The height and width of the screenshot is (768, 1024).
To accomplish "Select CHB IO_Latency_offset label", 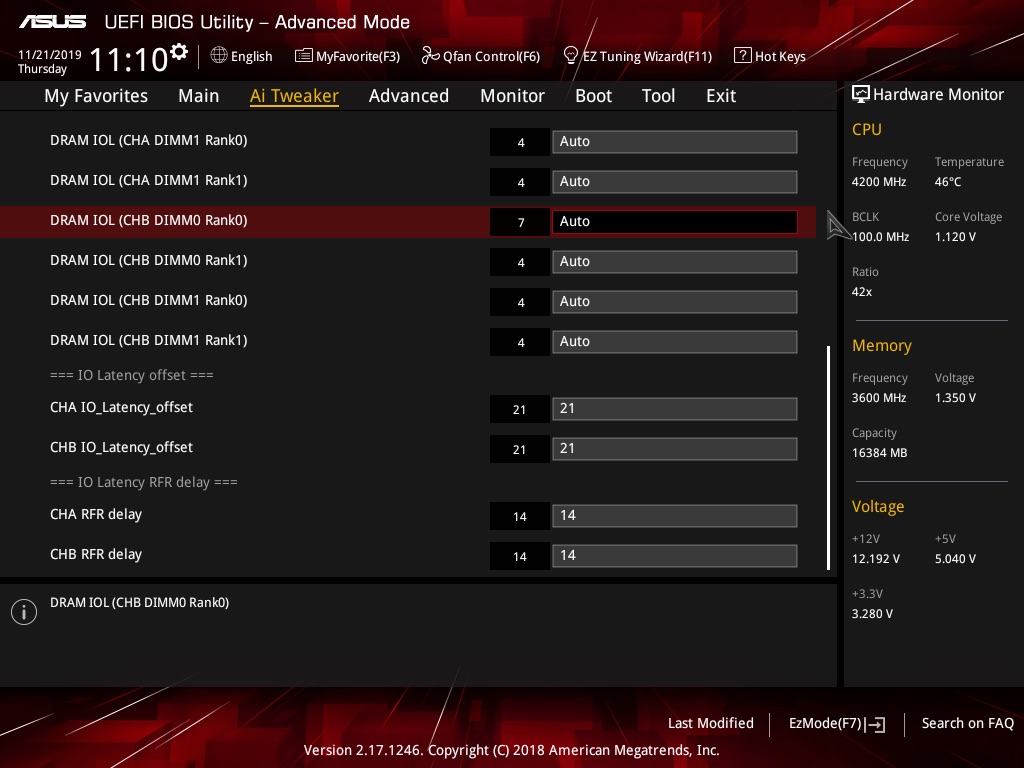I will pos(121,447).
